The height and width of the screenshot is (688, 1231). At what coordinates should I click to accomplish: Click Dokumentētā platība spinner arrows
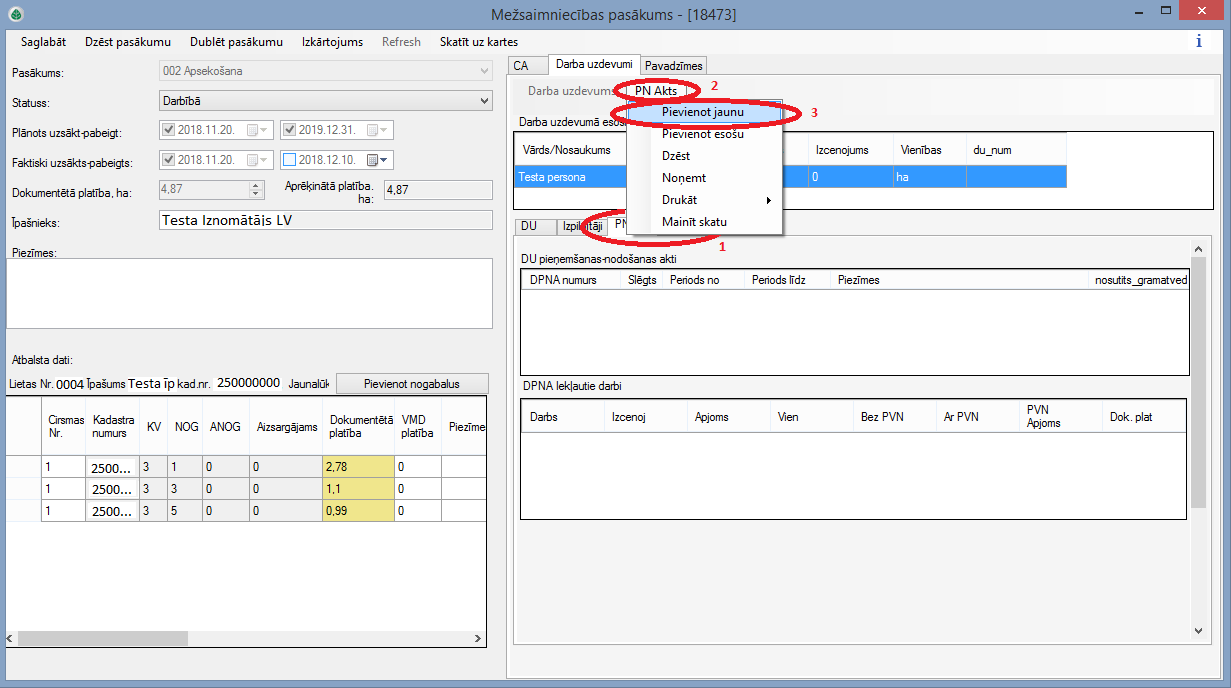pyautogui.click(x=256, y=189)
